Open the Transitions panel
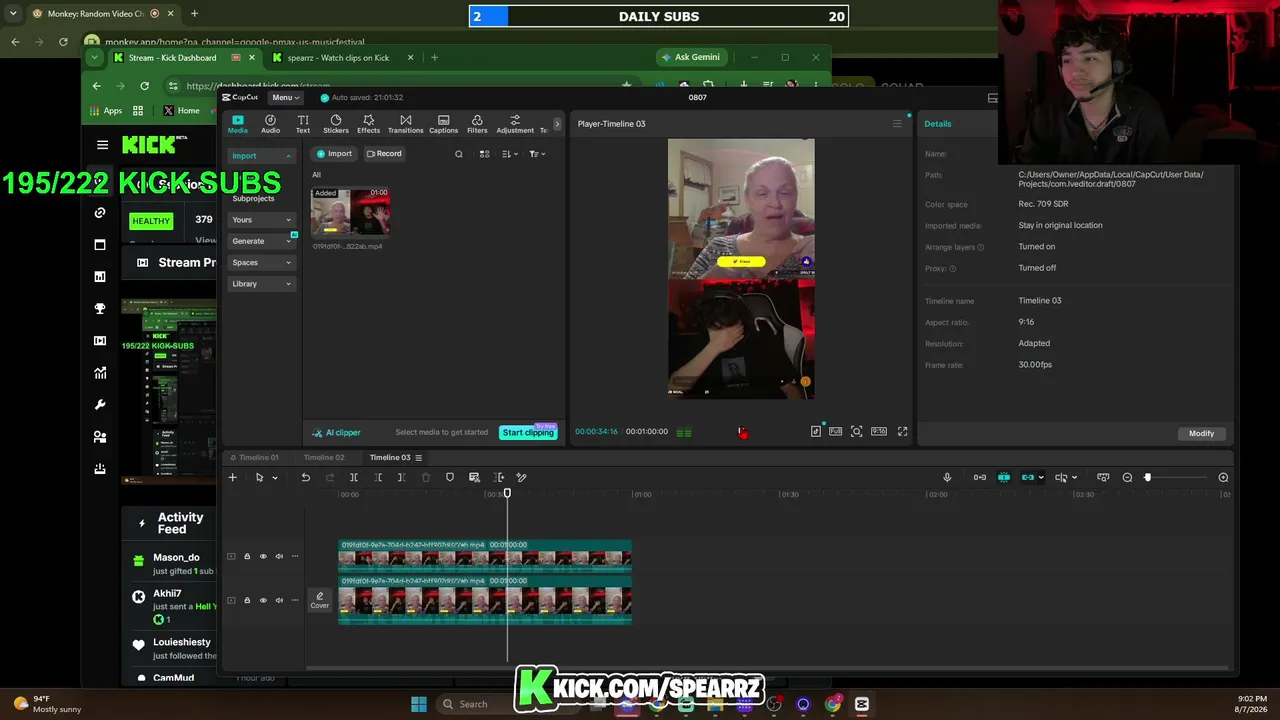 tap(405, 124)
